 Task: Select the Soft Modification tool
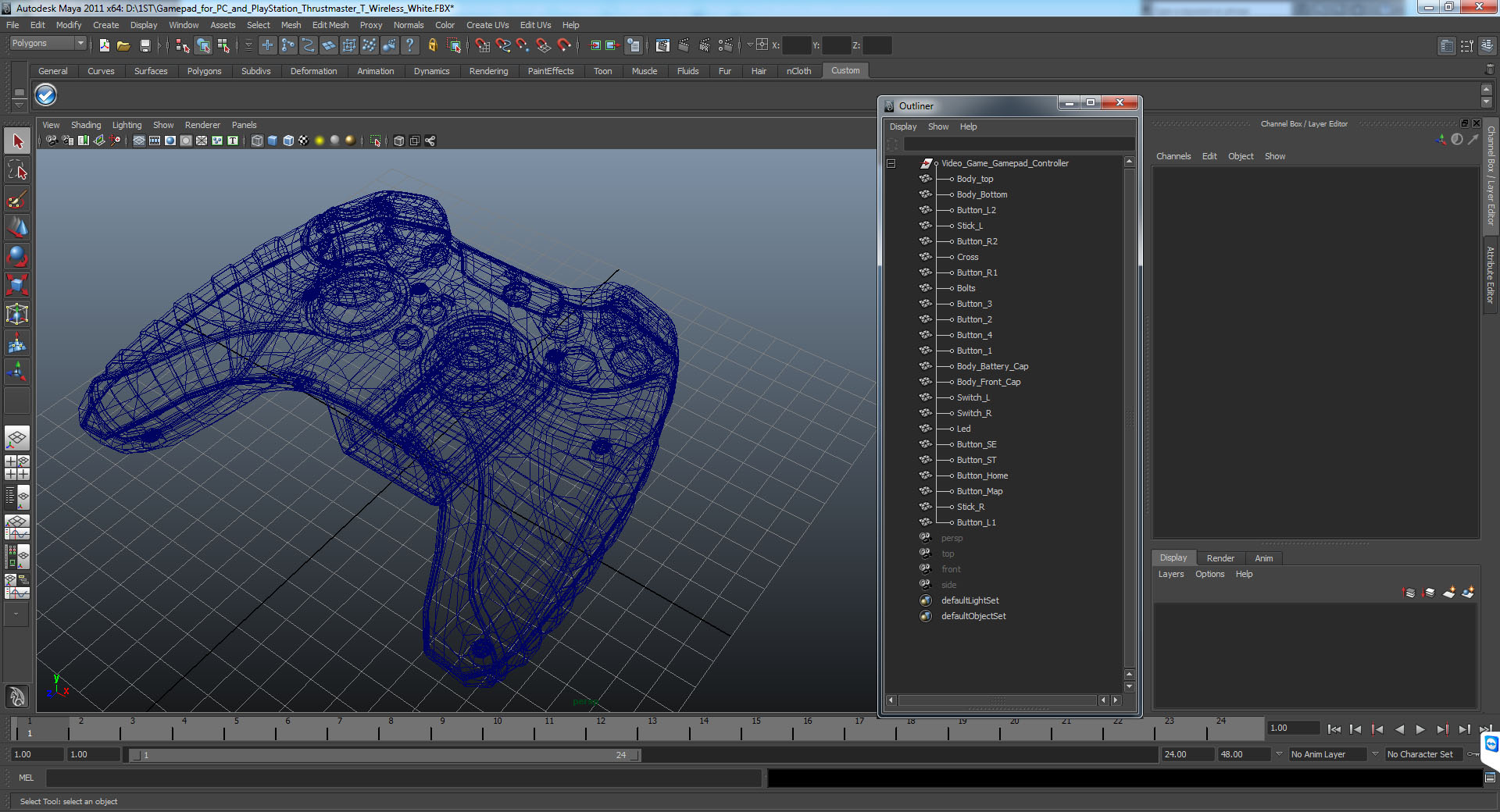point(17,343)
